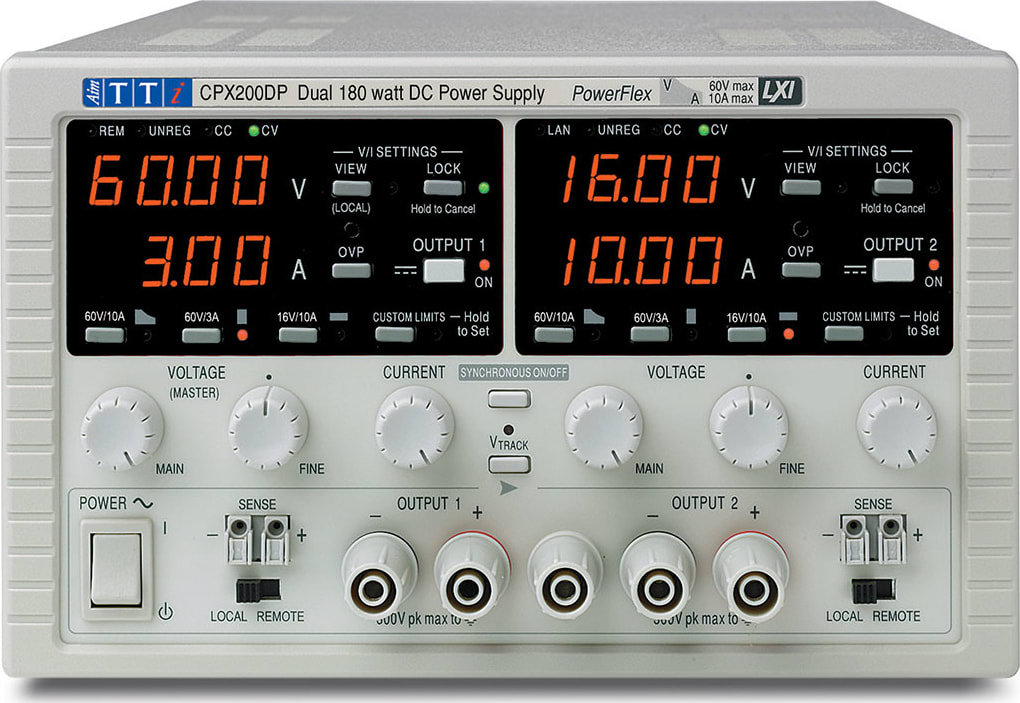The height and width of the screenshot is (703, 1020).
Task: Push Output 1 CUSTOM LIMITS button
Action: (395, 334)
